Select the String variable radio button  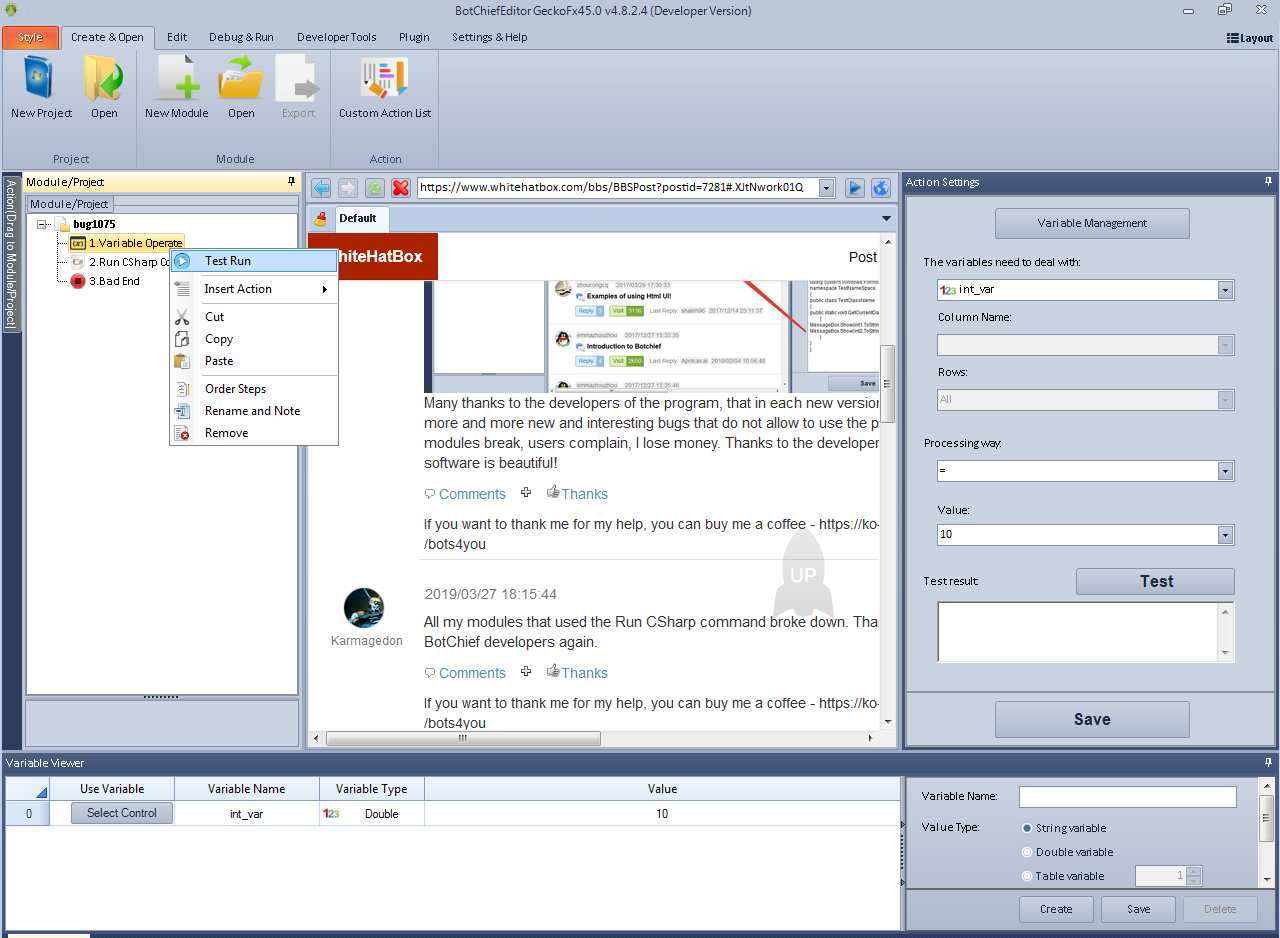1027,828
